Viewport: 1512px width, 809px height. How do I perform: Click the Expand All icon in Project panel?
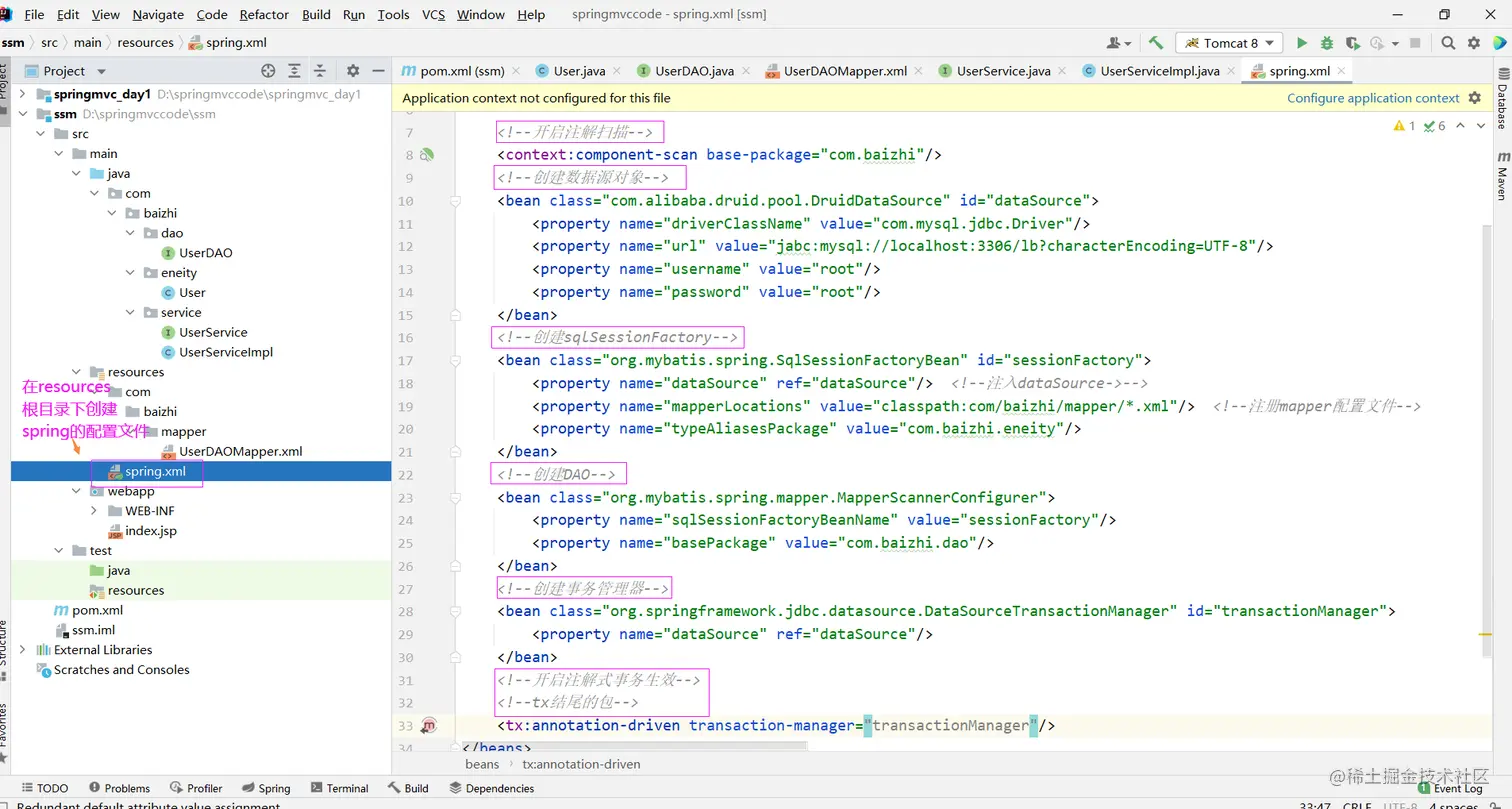[294, 71]
